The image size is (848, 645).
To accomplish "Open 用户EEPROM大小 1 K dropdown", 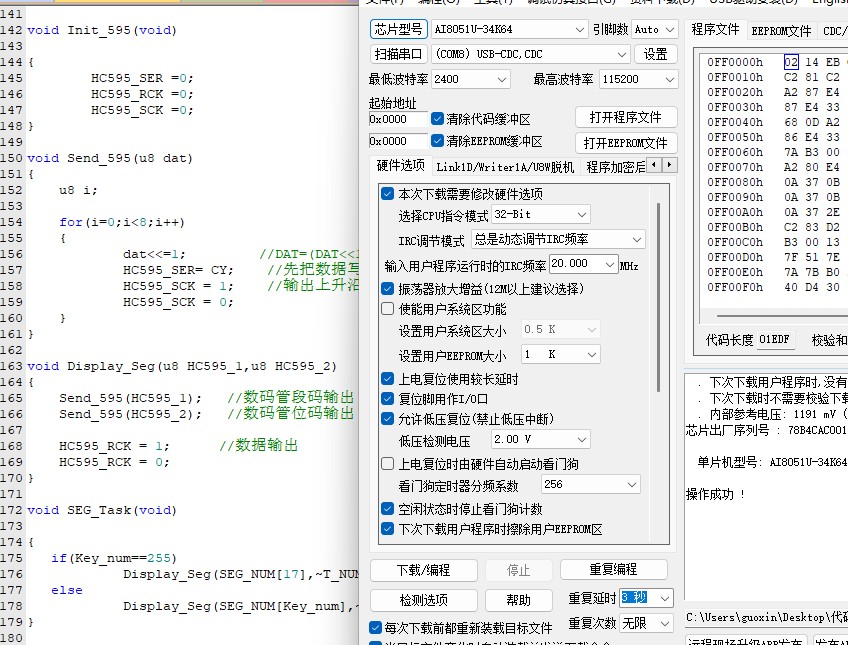I will click(560, 354).
